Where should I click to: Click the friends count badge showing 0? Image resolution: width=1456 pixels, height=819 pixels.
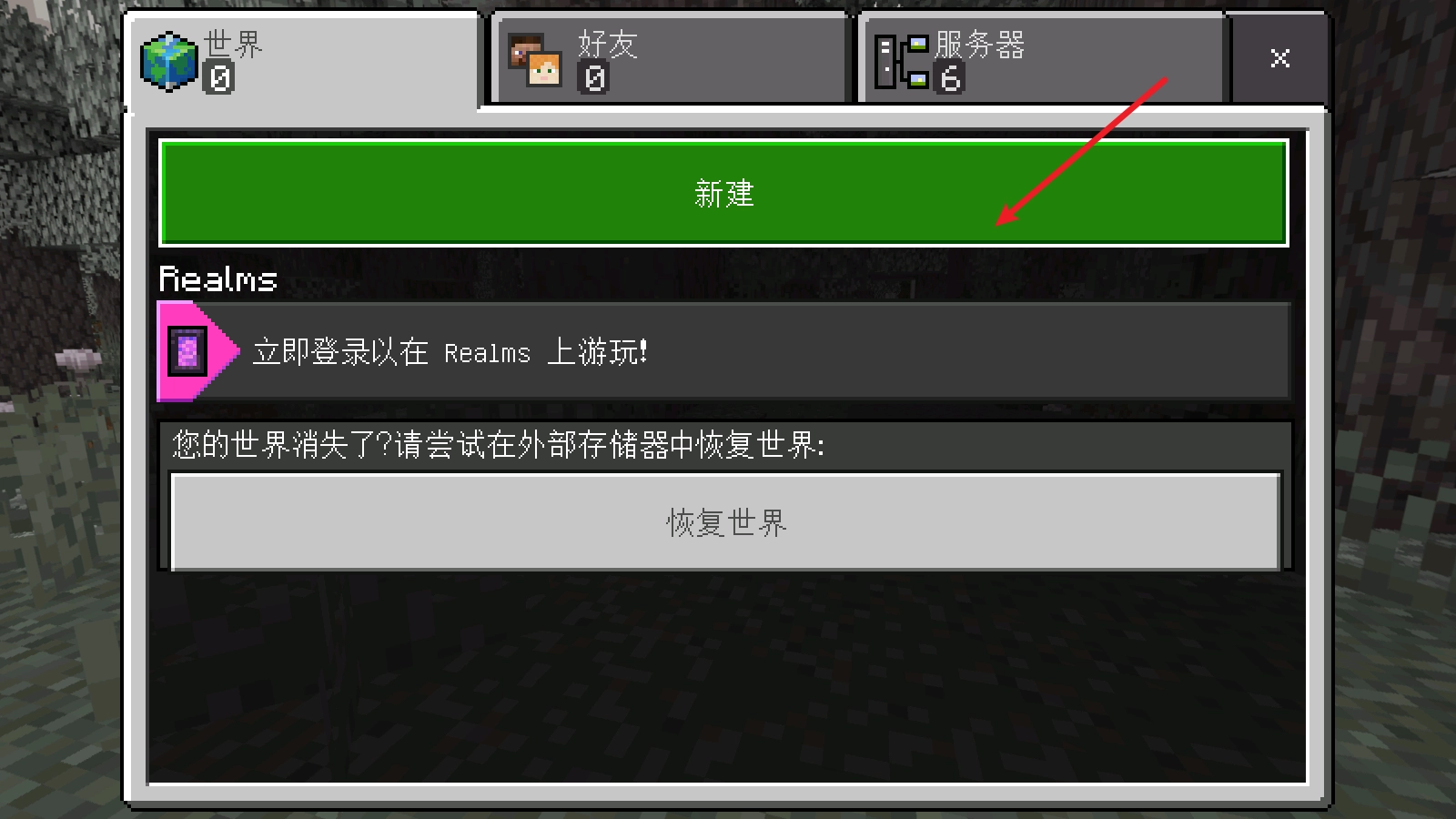(593, 78)
